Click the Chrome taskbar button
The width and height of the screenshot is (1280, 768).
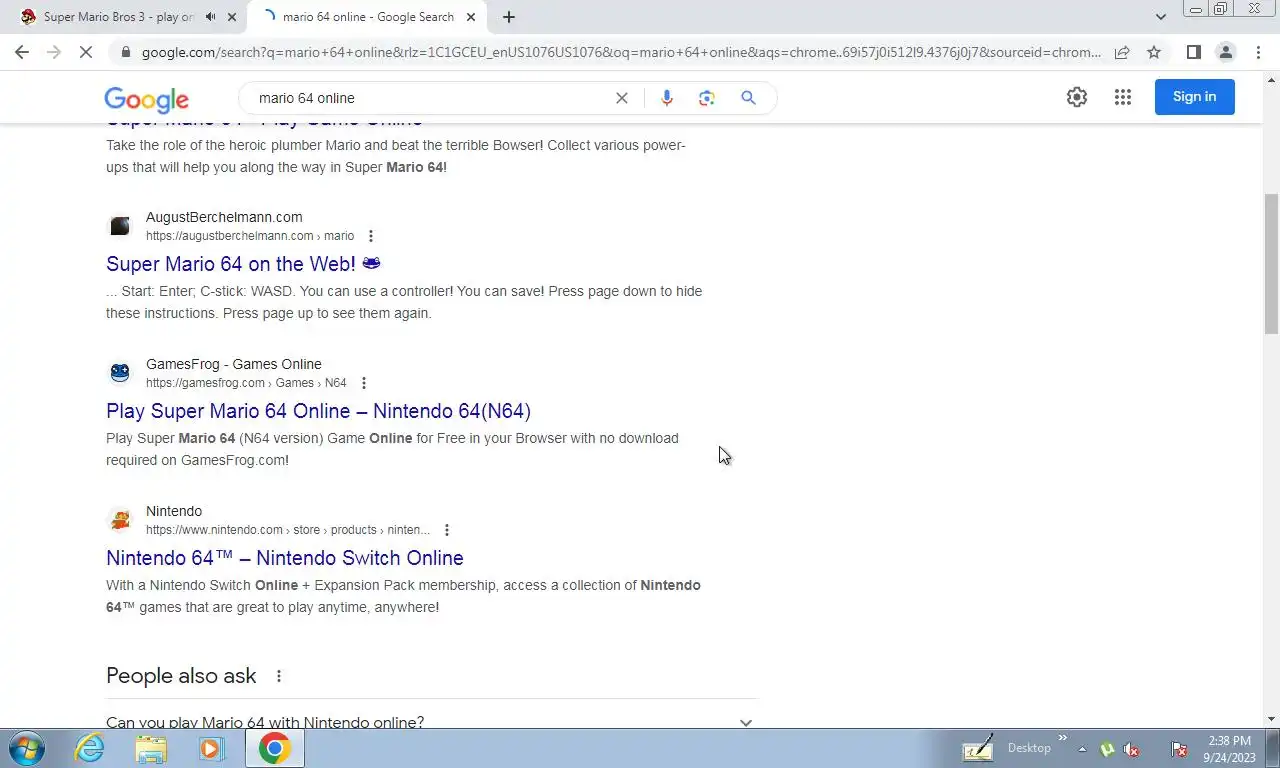[x=274, y=748]
